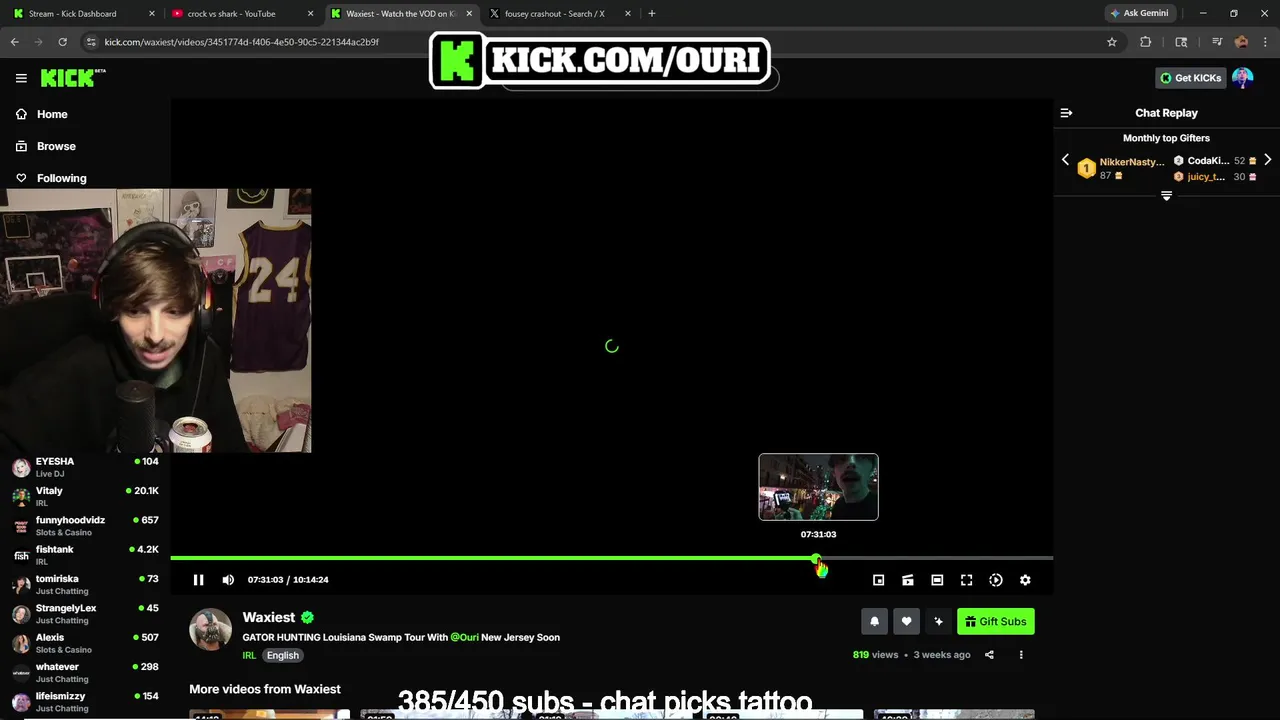Enter fullscreen mode in video player
The image size is (1280, 720).
(966, 580)
